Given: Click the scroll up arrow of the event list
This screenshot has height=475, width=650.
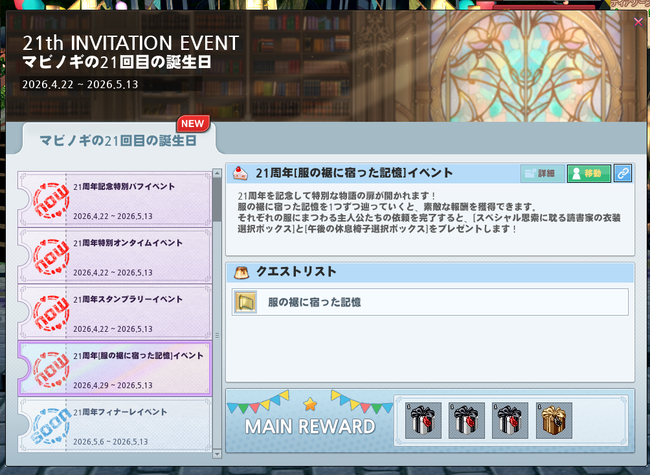Looking at the screenshot, I should (217, 172).
